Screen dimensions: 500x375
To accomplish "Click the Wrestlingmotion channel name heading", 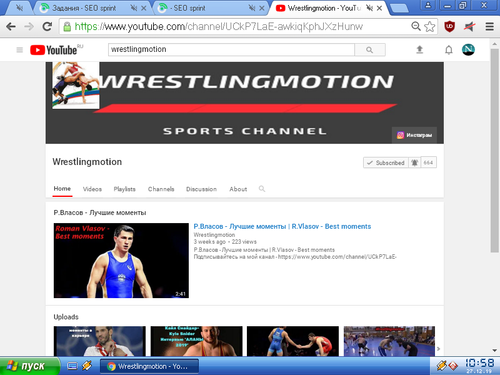I will 87,162.
